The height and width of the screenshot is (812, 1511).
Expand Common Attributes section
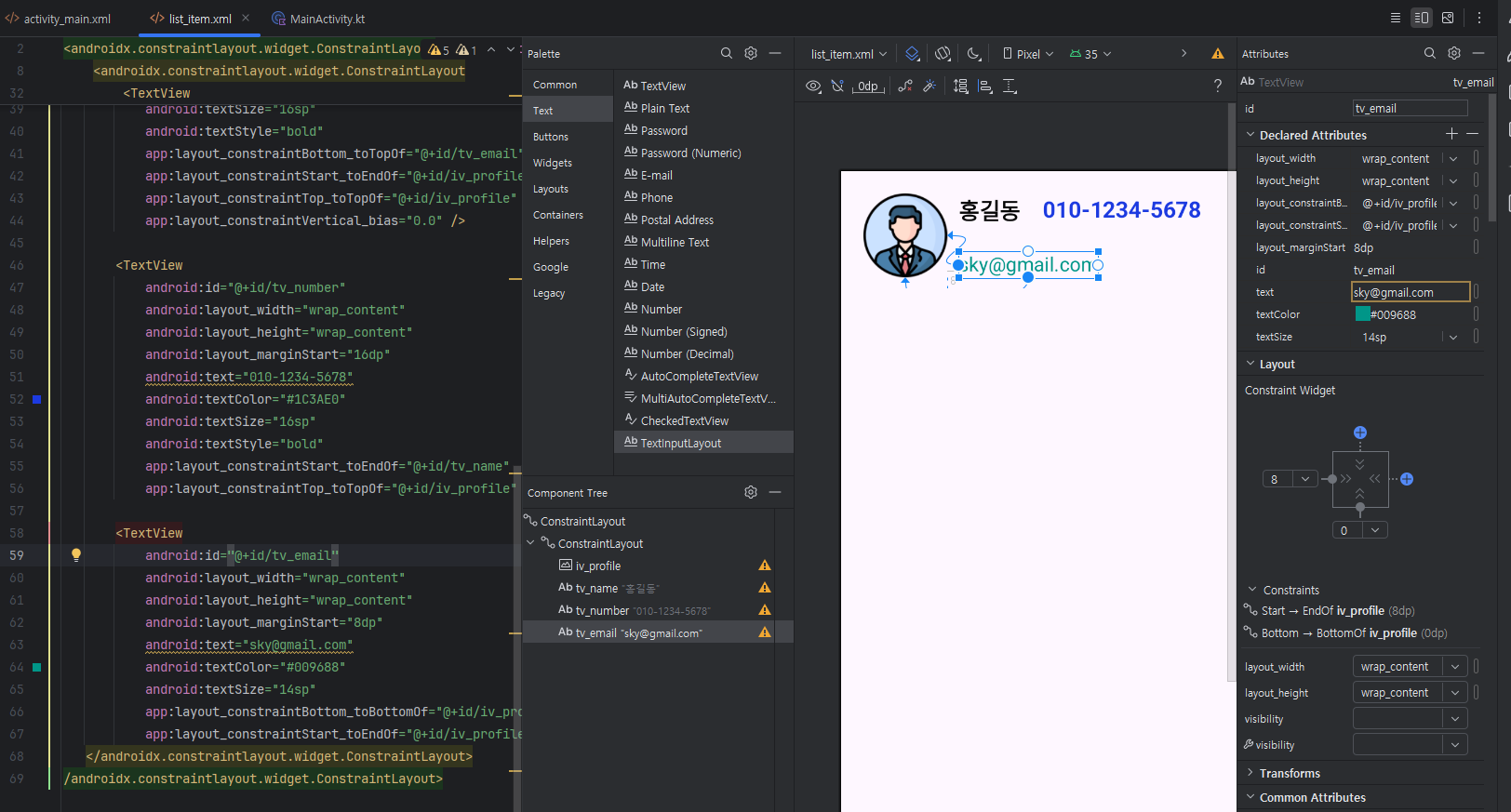tap(1250, 797)
